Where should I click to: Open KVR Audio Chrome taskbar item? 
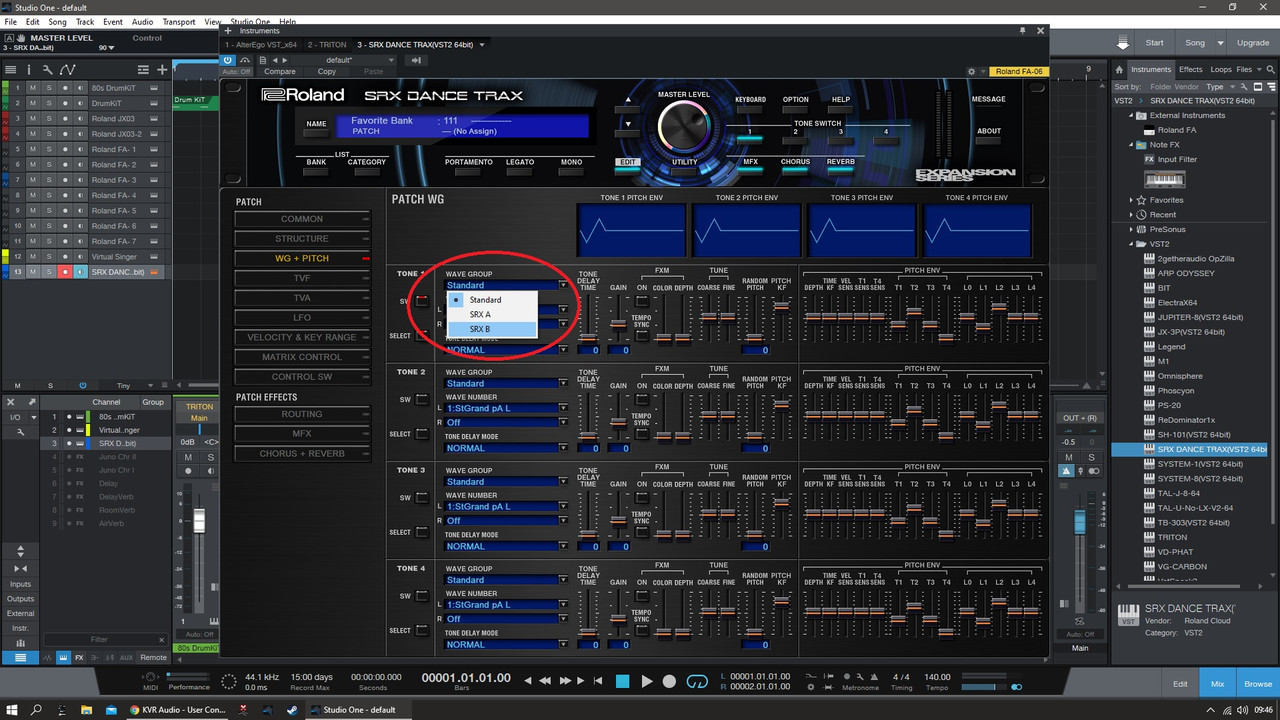(x=179, y=710)
